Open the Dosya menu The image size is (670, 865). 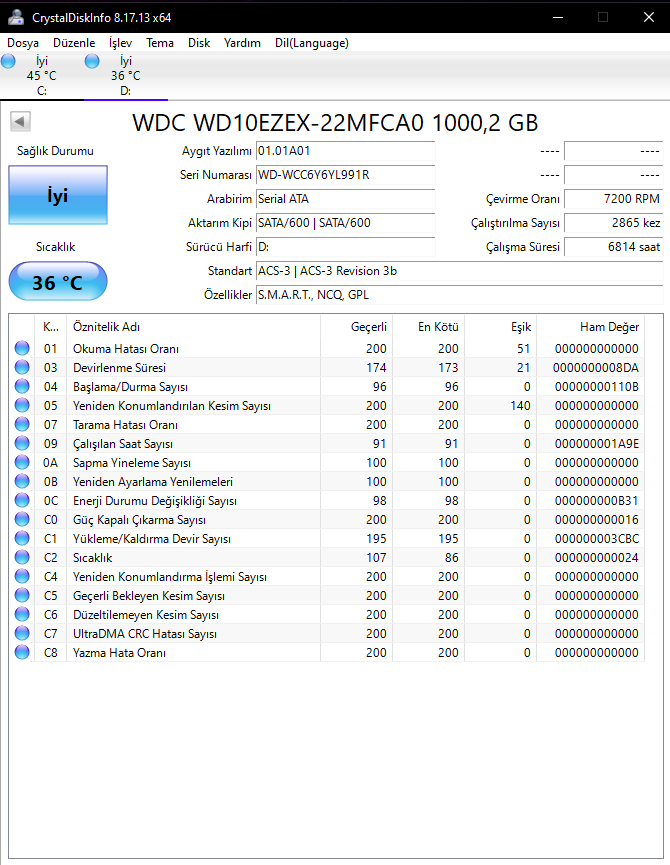pyautogui.click(x=23, y=43)
